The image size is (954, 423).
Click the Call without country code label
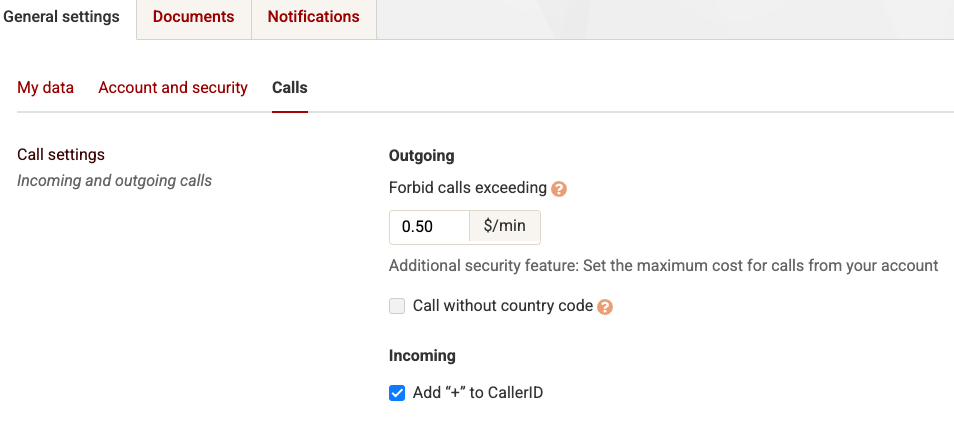click(x=503, y=306)
